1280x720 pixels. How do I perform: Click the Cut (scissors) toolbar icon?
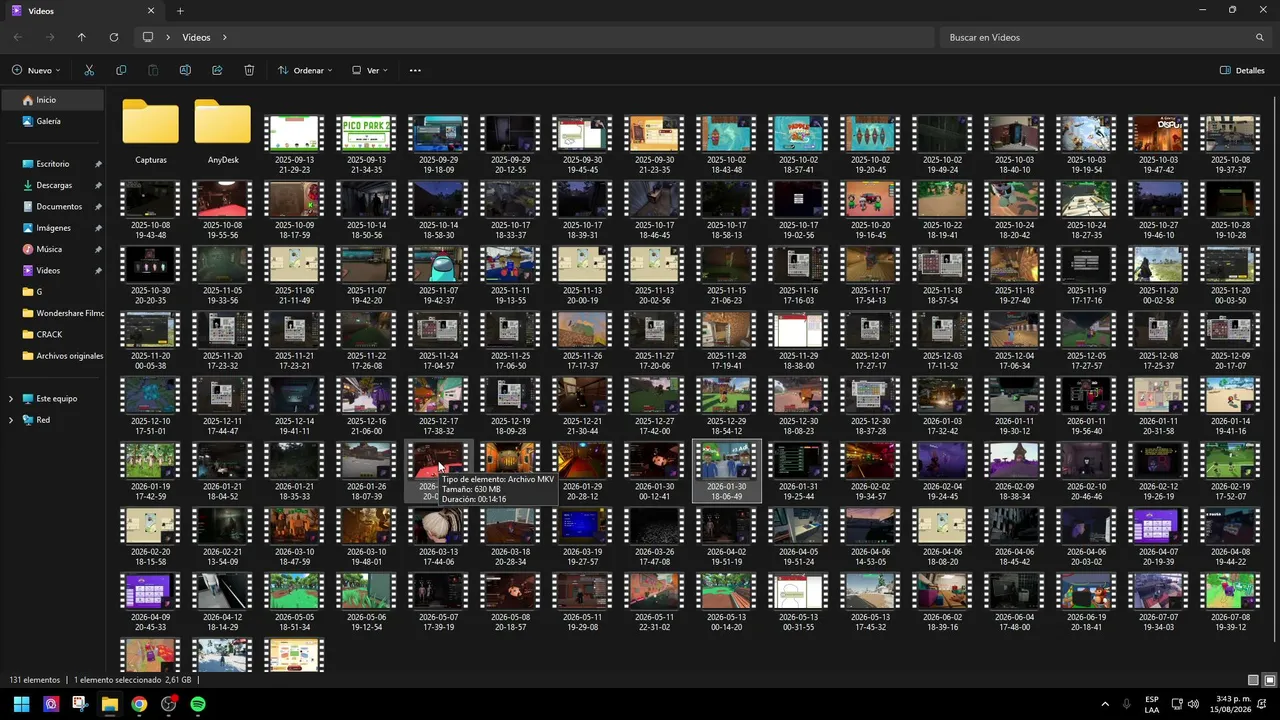[89, 71]
